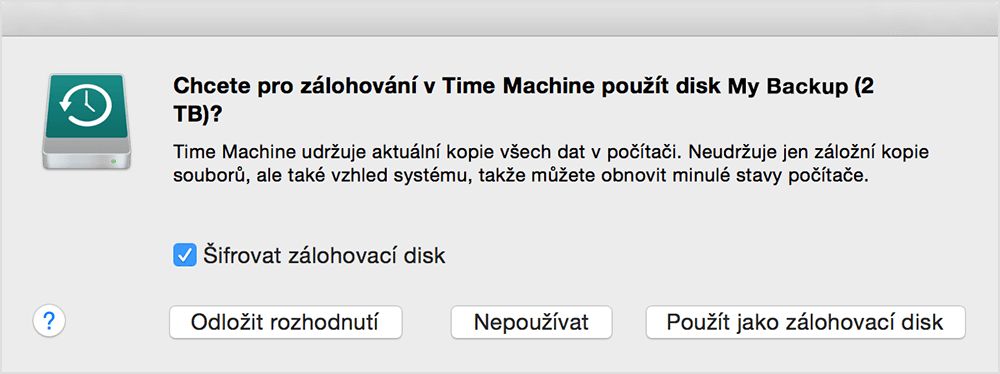Click the dialog heading about My Backup disk

click(523, 101)
